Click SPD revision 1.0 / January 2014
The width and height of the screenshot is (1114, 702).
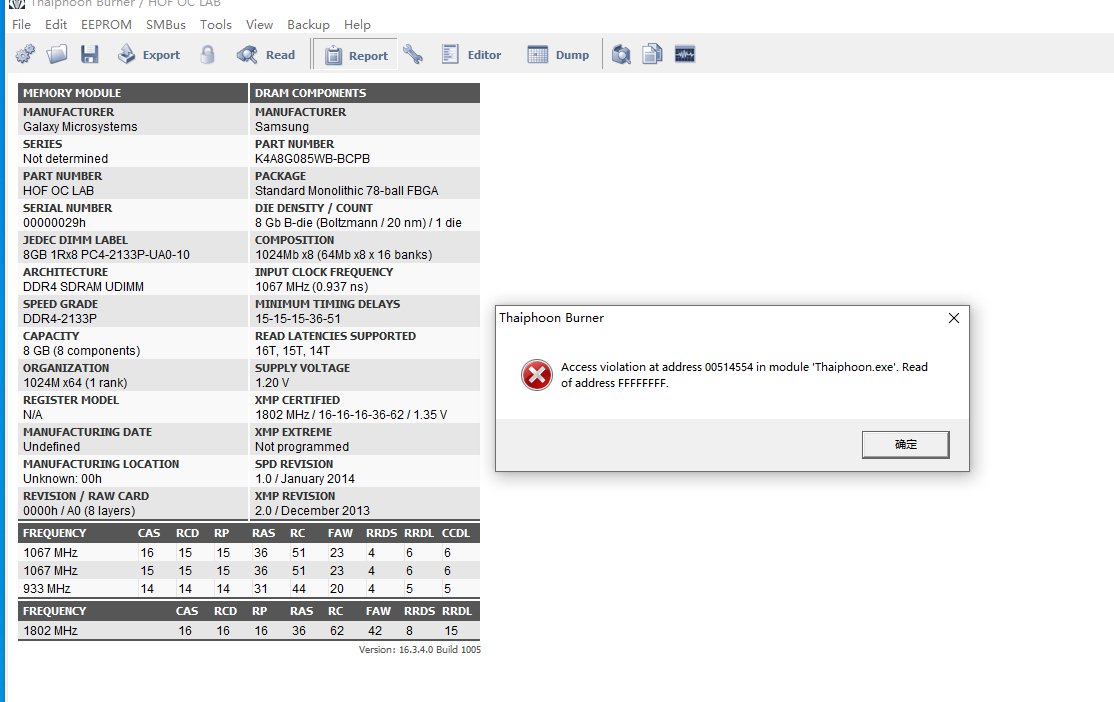click(x=305, y=478)
